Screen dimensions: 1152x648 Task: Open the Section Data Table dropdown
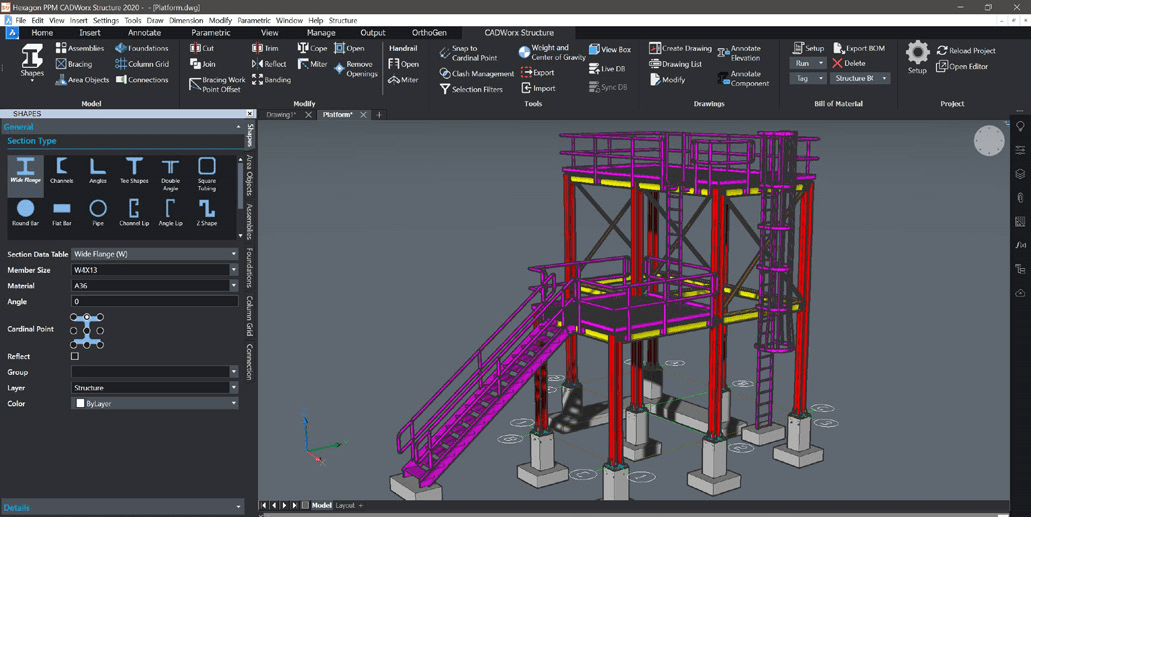pos(234,254)
